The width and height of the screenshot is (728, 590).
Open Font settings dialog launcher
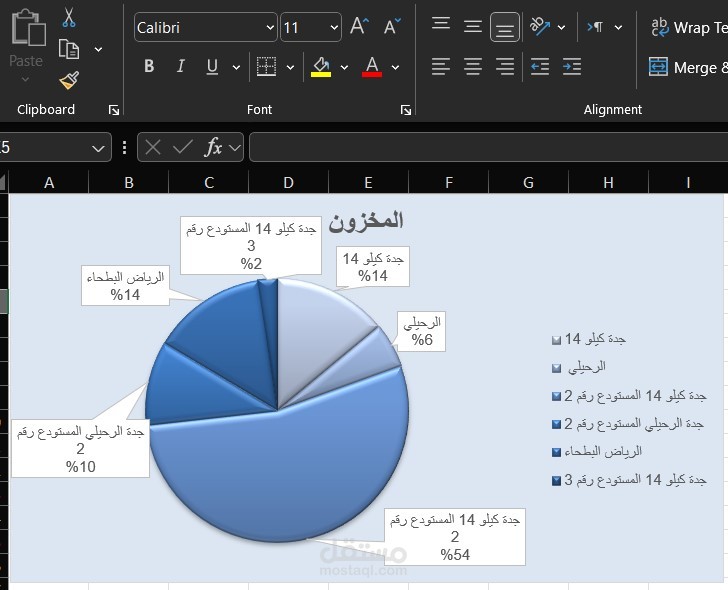pos(406,110)
